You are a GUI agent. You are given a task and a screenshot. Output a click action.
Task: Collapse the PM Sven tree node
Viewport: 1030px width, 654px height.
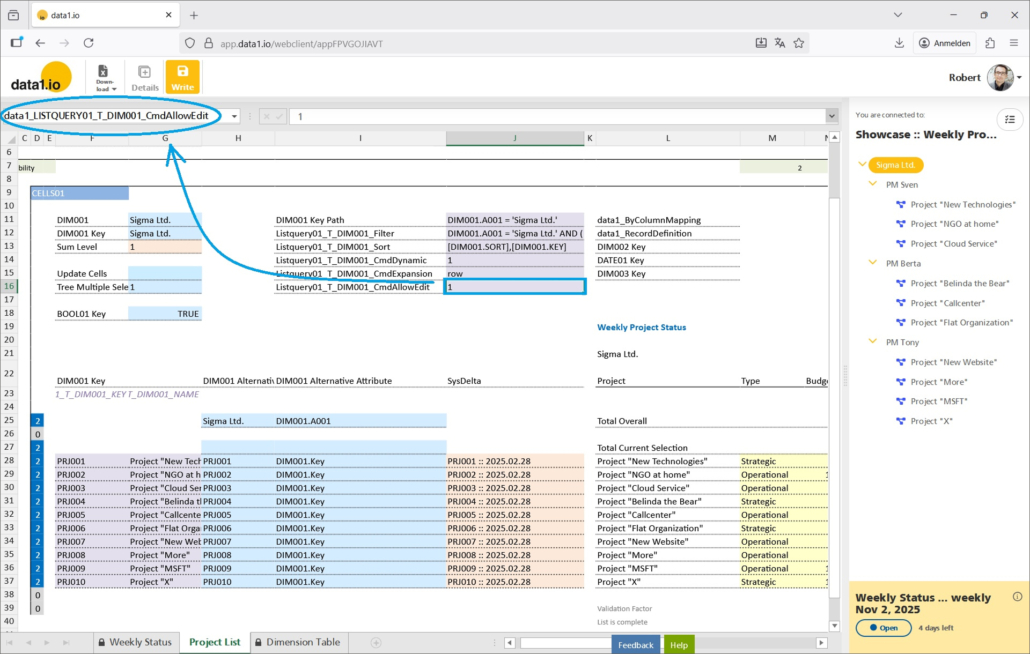pos(877,185)
